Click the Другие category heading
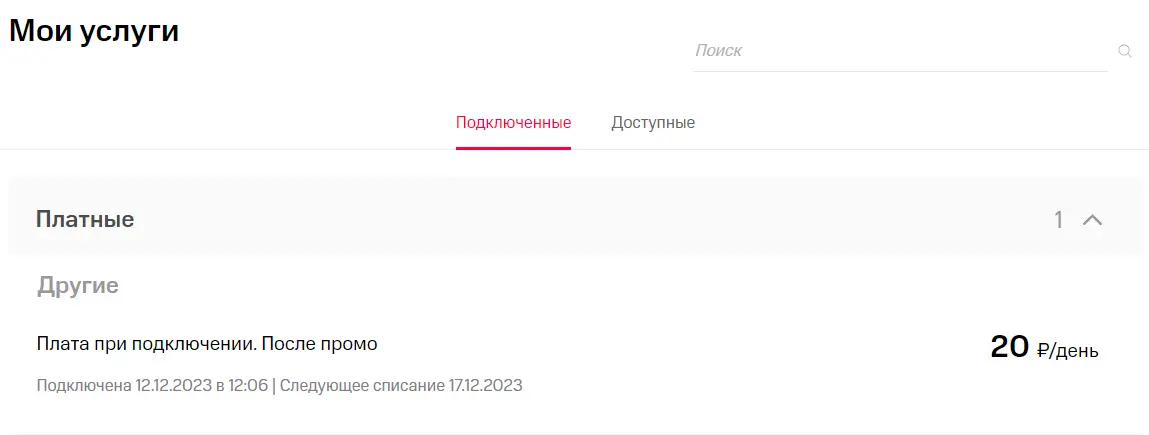The height and width of the screenshot is (435, 1149). [x=78, y=286]
